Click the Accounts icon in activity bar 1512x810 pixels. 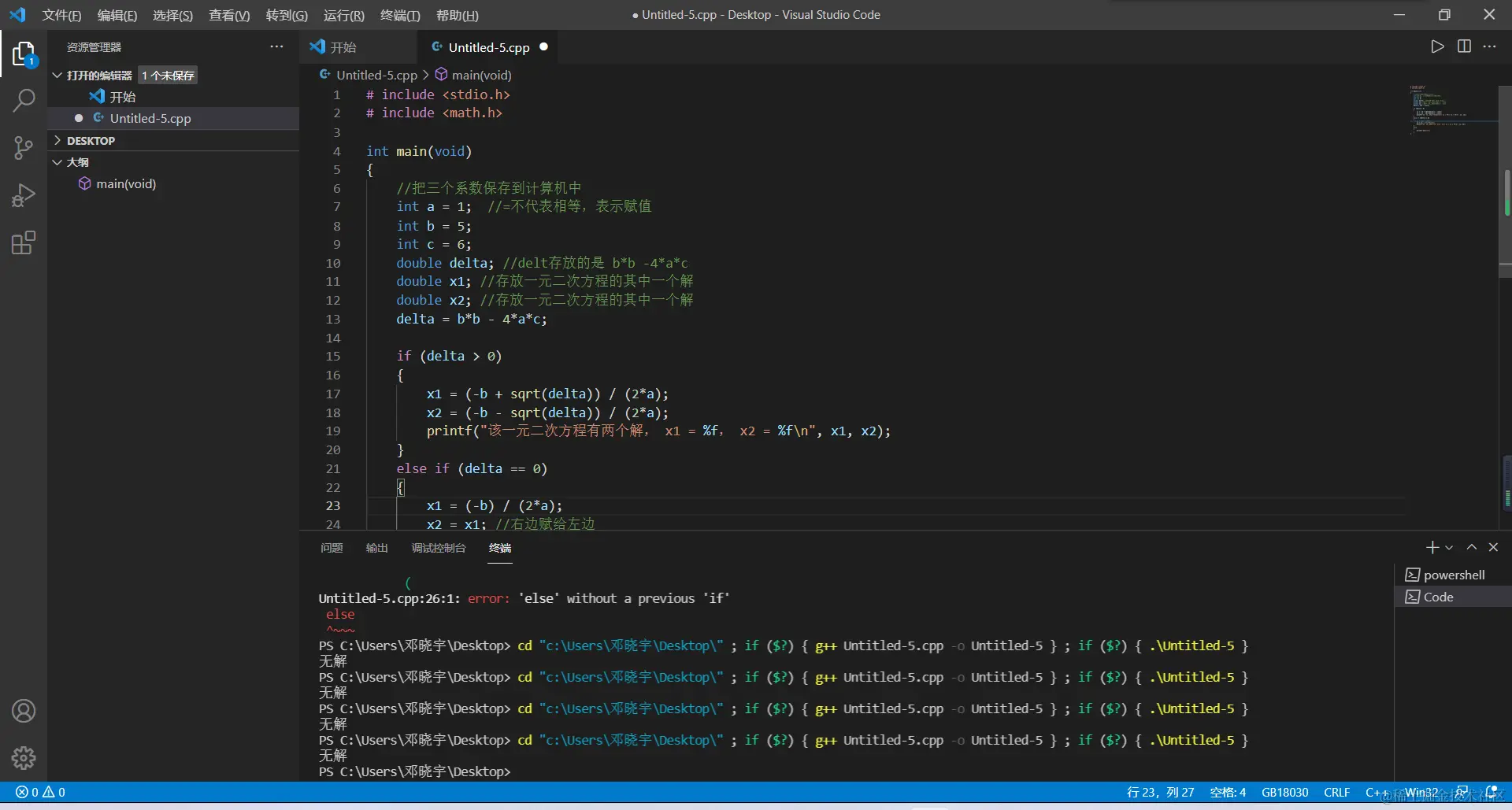pyautogui.click(x=24, y=711)
